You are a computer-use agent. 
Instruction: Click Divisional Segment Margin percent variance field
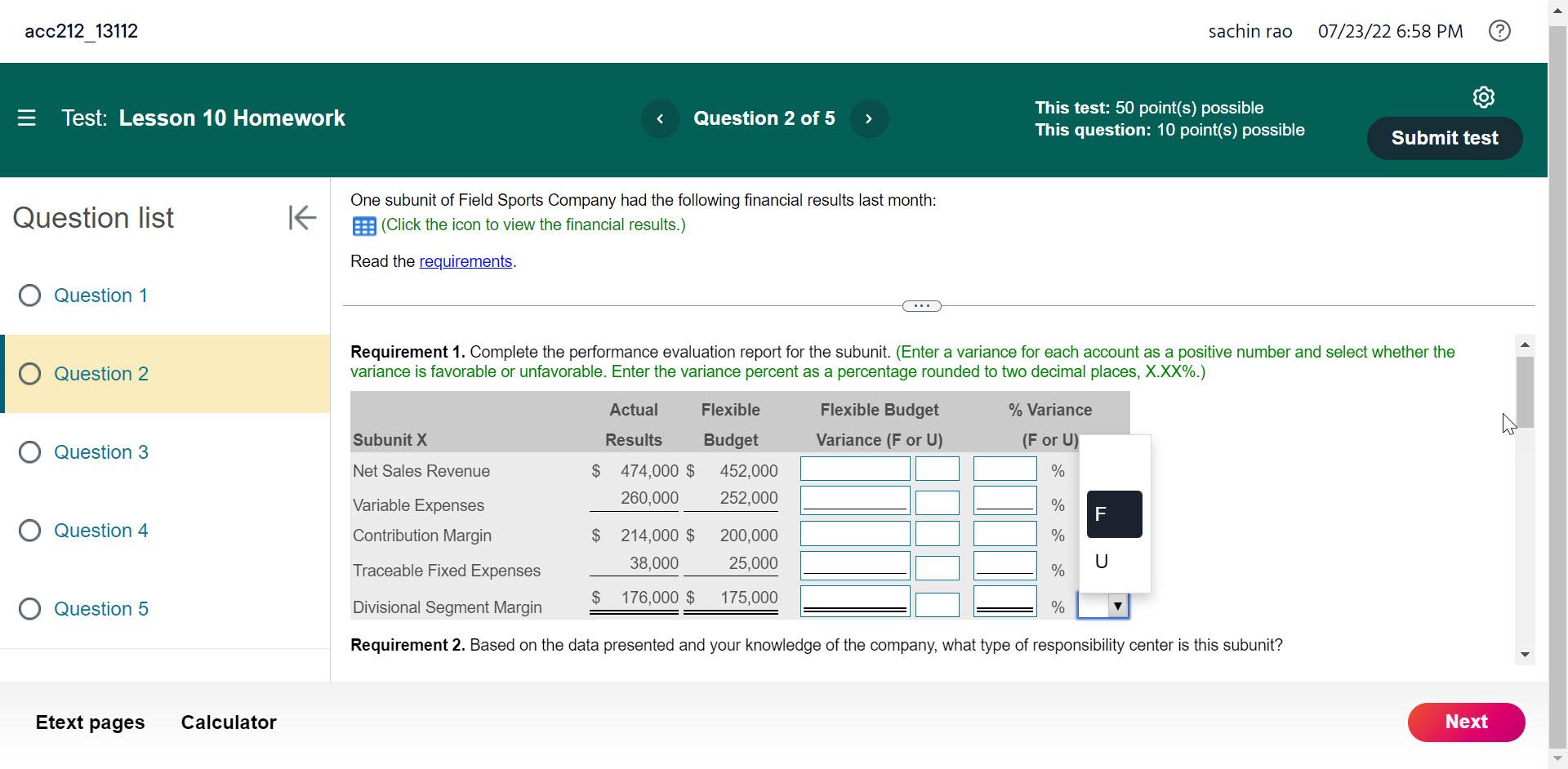pos(1005,602)
